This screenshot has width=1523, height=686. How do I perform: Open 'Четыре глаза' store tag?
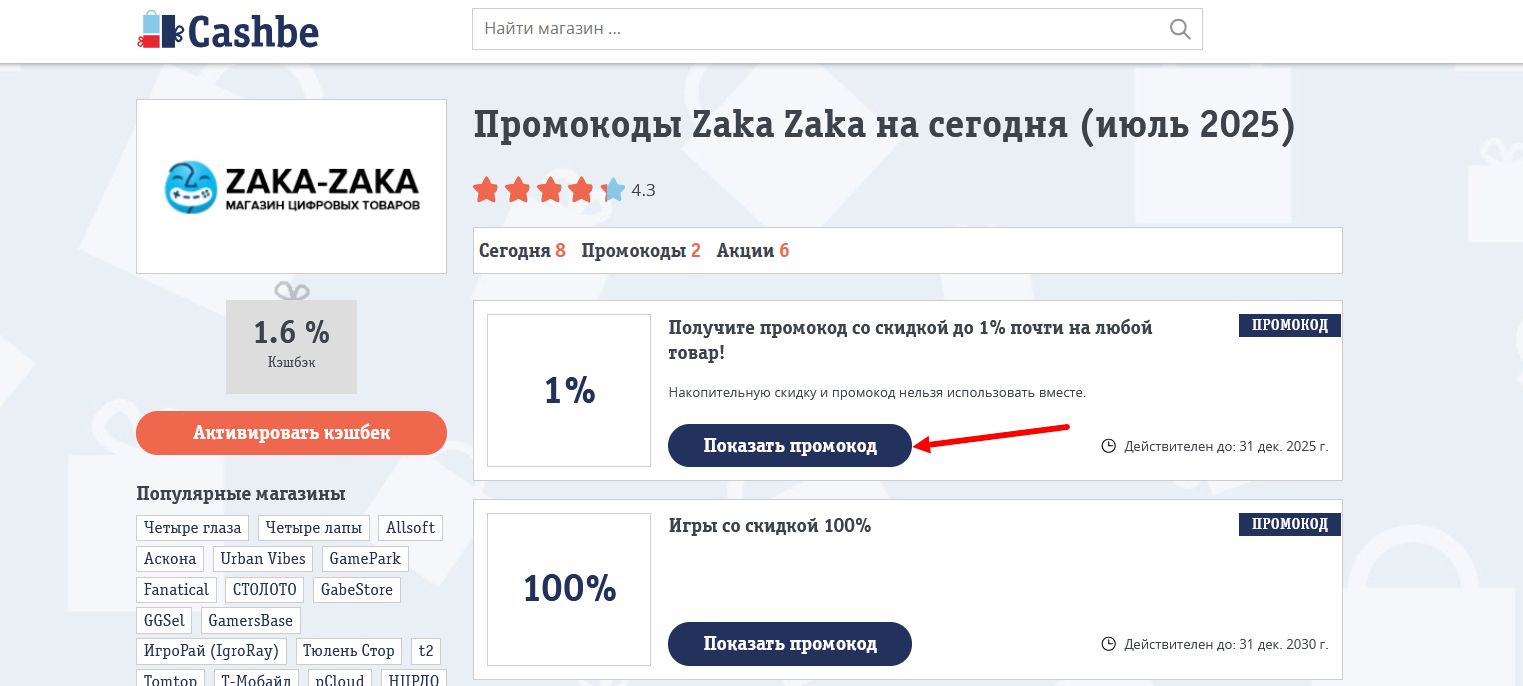pyautogui.click(x=193, y=528)
